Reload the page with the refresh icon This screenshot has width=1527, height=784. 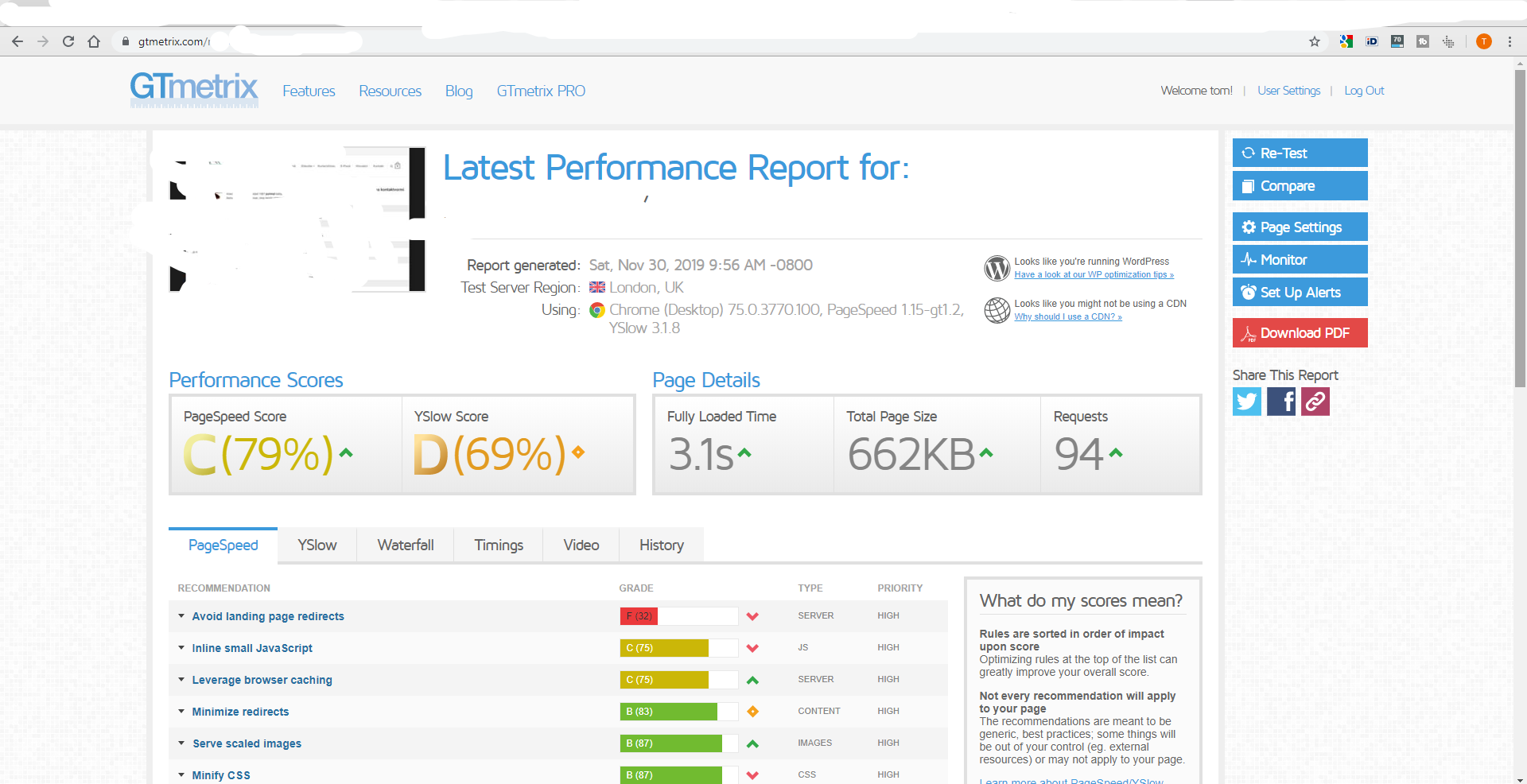click(x=68, y=41)
